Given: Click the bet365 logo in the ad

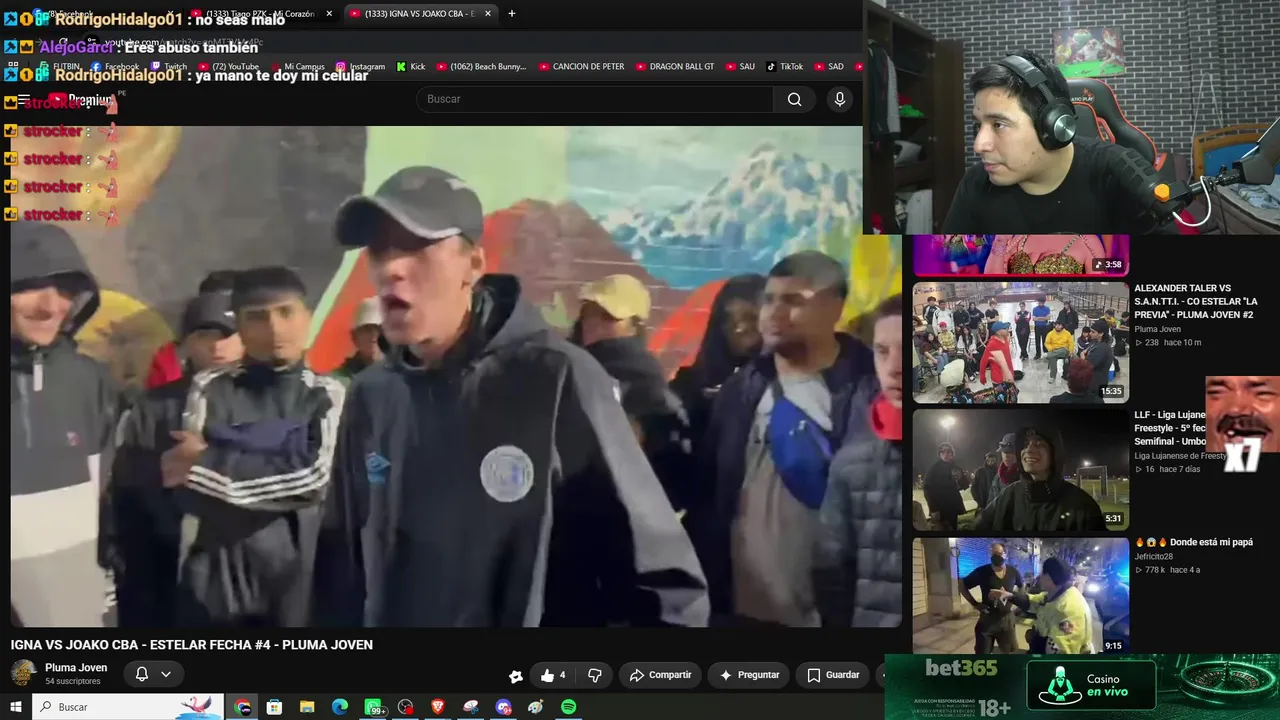Looking at the screenshot, I should [x=961, y=668].
